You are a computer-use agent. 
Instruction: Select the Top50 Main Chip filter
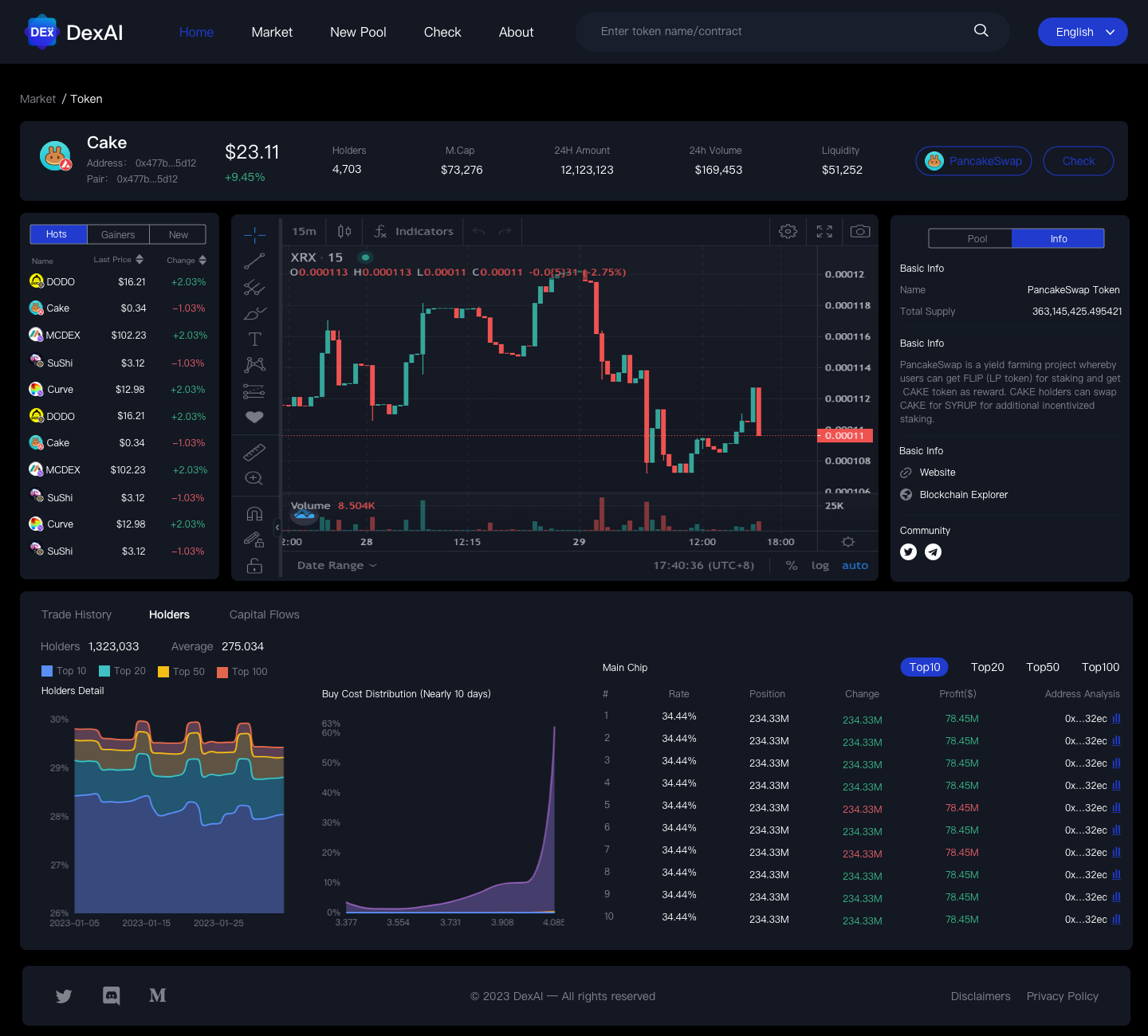[x=1043, y=667]
